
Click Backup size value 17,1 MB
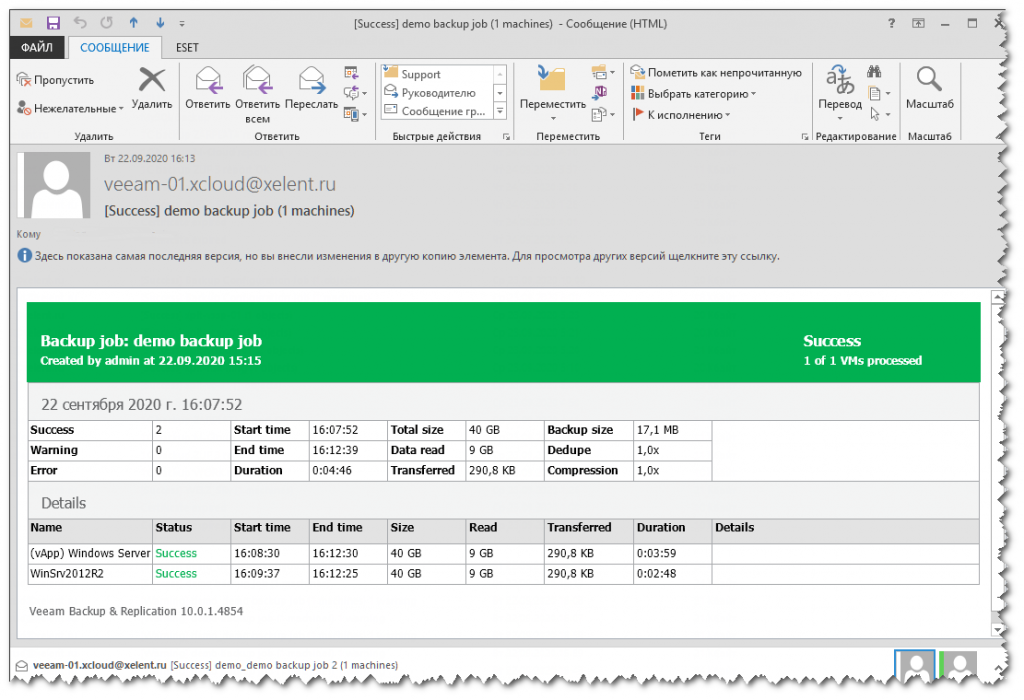(x=658, y=430)
